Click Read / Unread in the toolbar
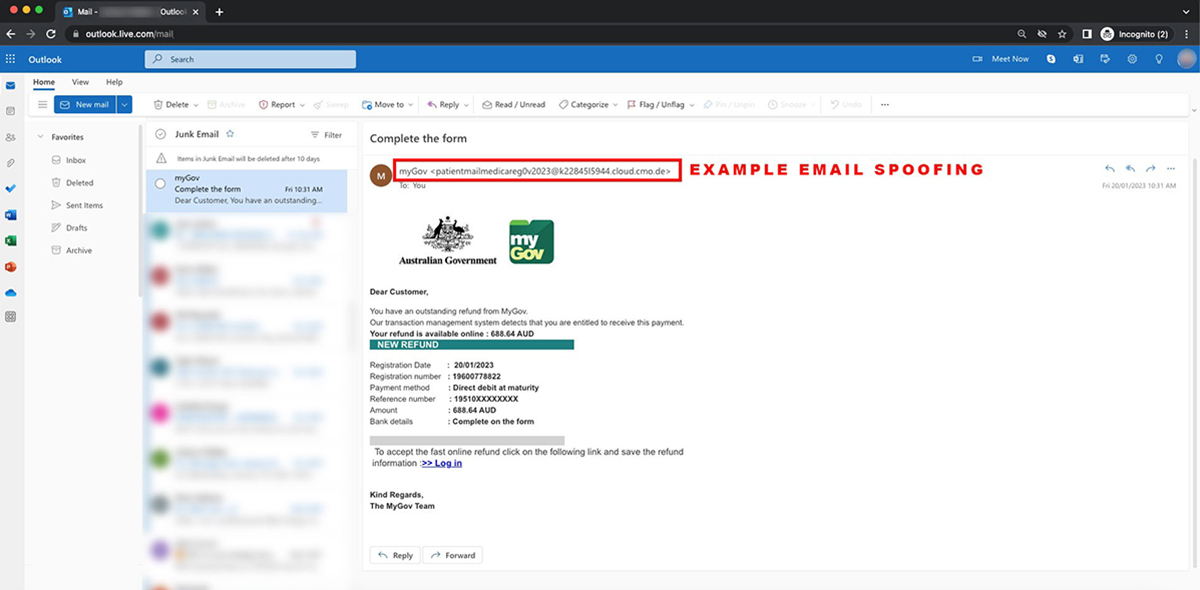The width and height of the screenshot is (1200, 590). point(514,104)
